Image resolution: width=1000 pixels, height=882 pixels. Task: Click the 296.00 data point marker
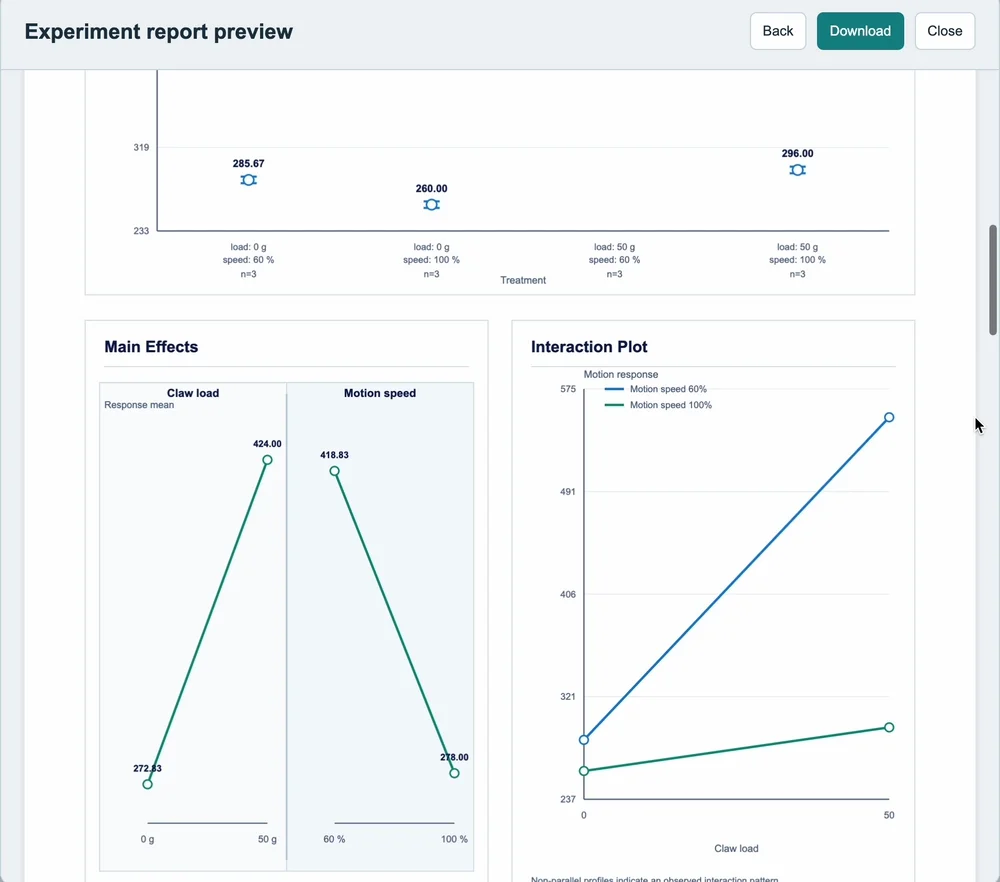[797, 170]
